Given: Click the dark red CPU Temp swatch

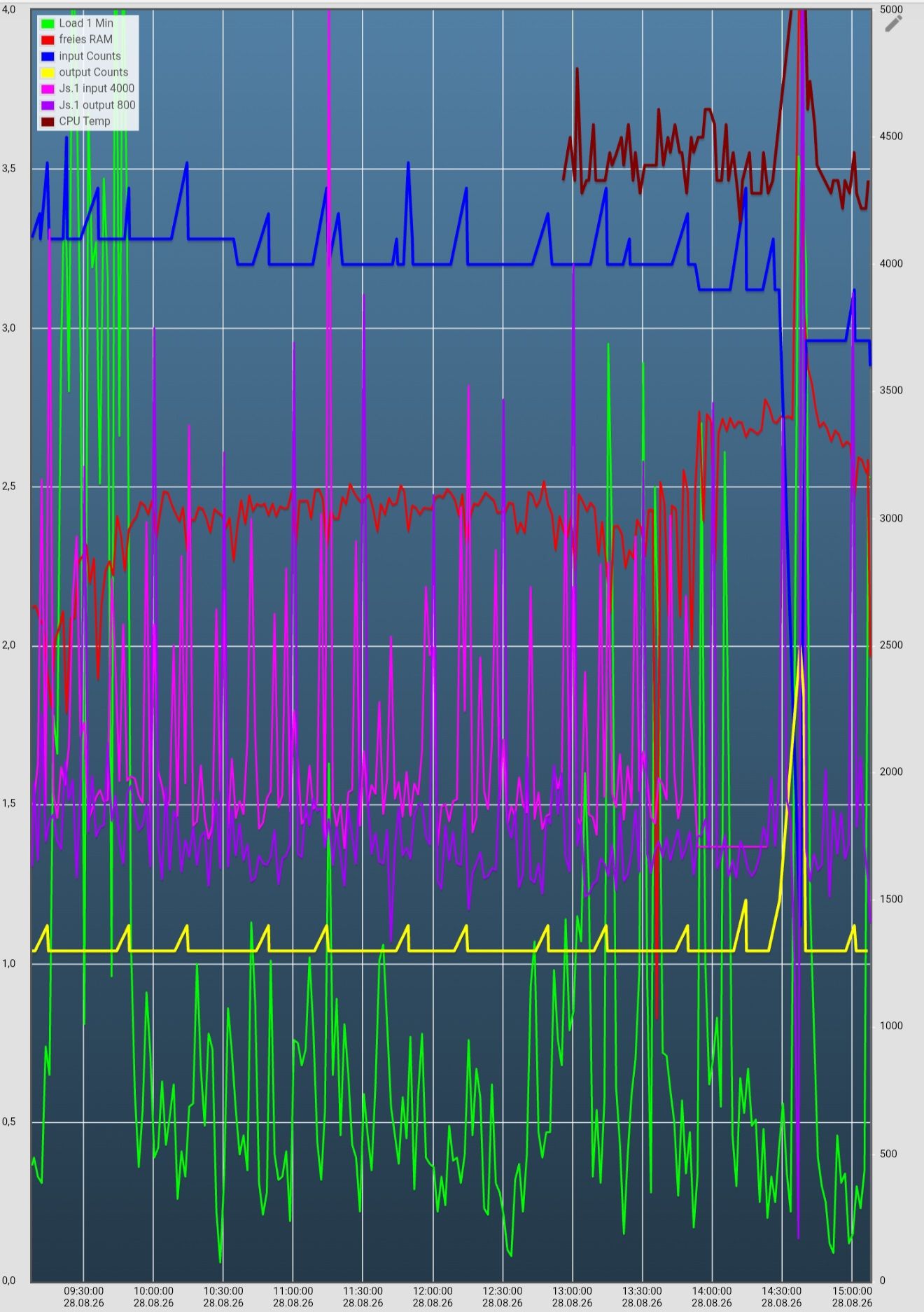Looking at the screenshot, I should tap(48, 122).
